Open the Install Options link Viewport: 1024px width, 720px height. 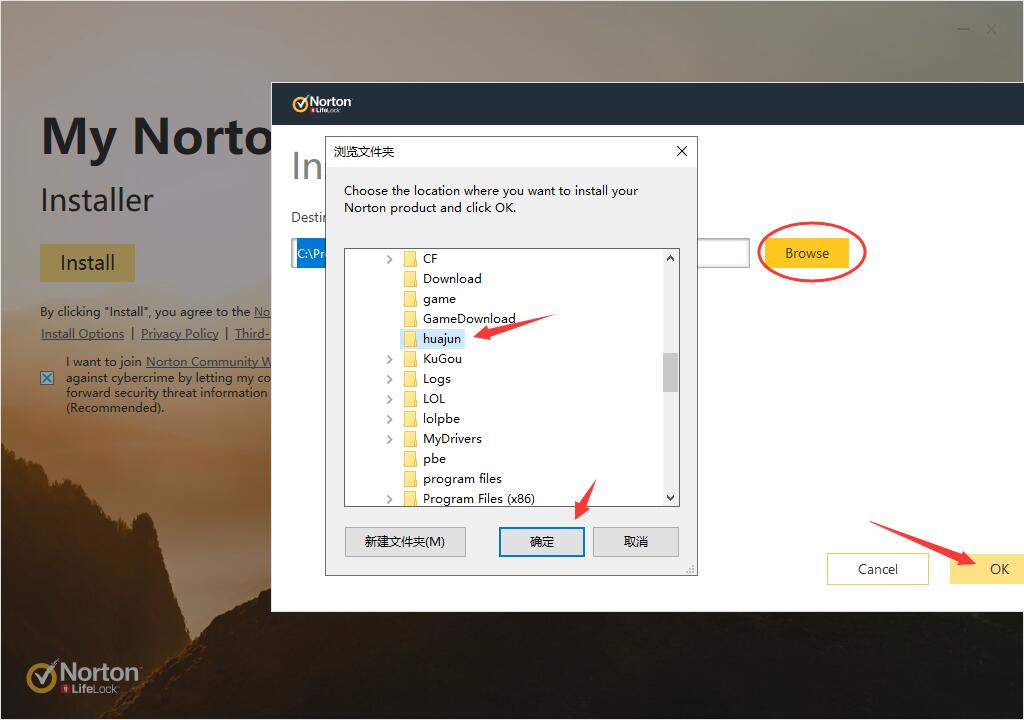pyautogui.click(x=82, y=333)
